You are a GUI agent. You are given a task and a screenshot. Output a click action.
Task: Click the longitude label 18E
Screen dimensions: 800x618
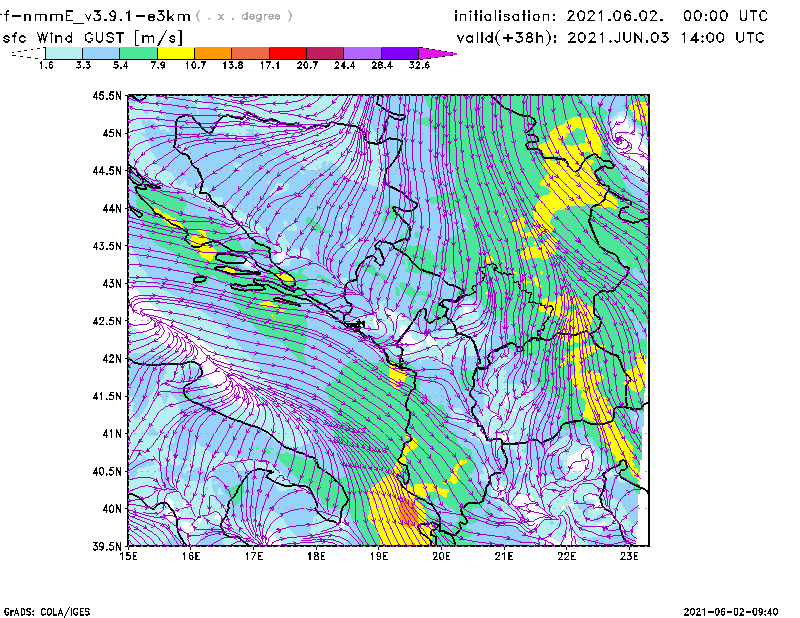pos(316,556)
